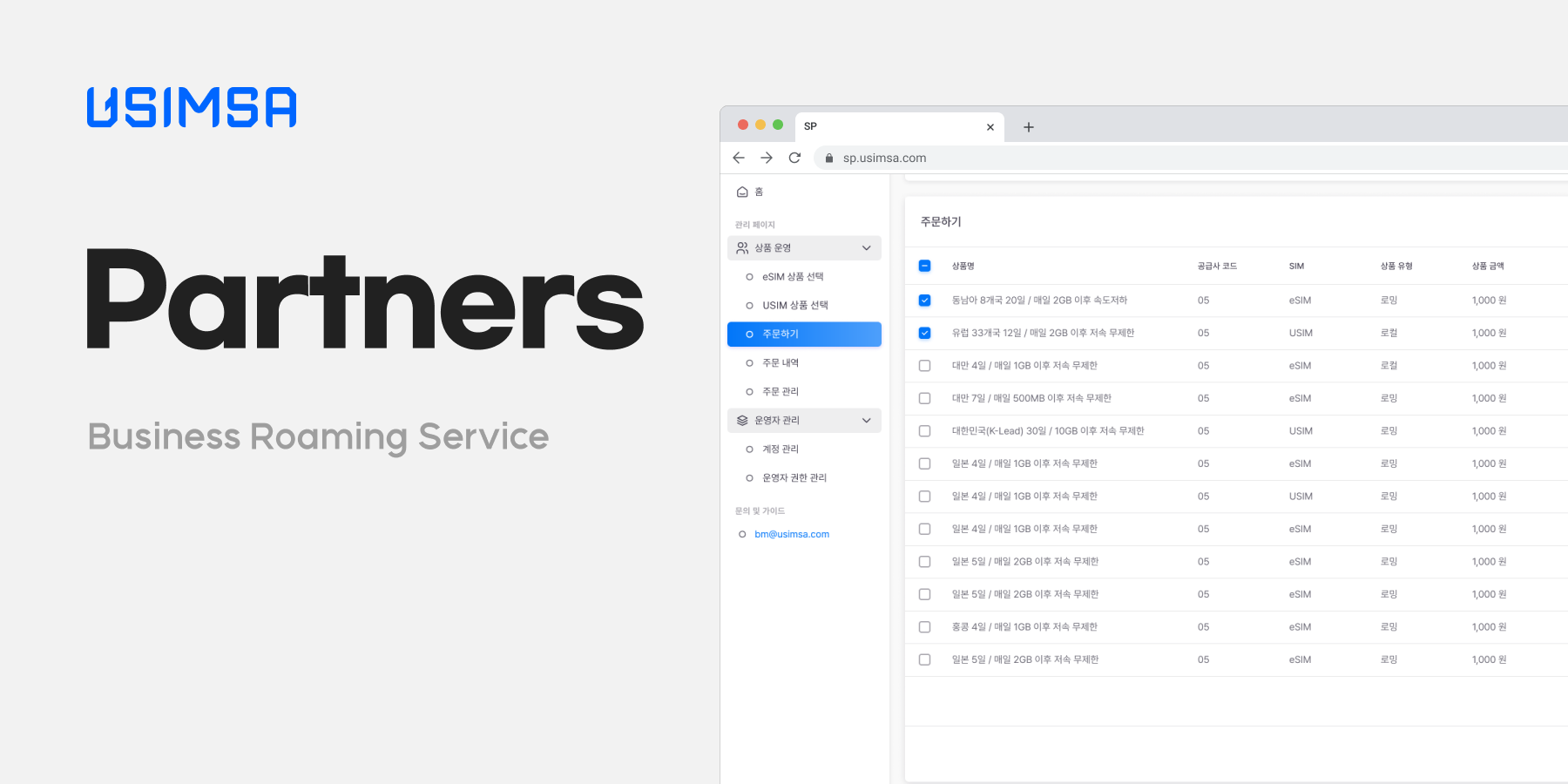This screenshot has width=1568, height=784.
Task: Open a new browser tab with plus
Action: [1029, 127]
